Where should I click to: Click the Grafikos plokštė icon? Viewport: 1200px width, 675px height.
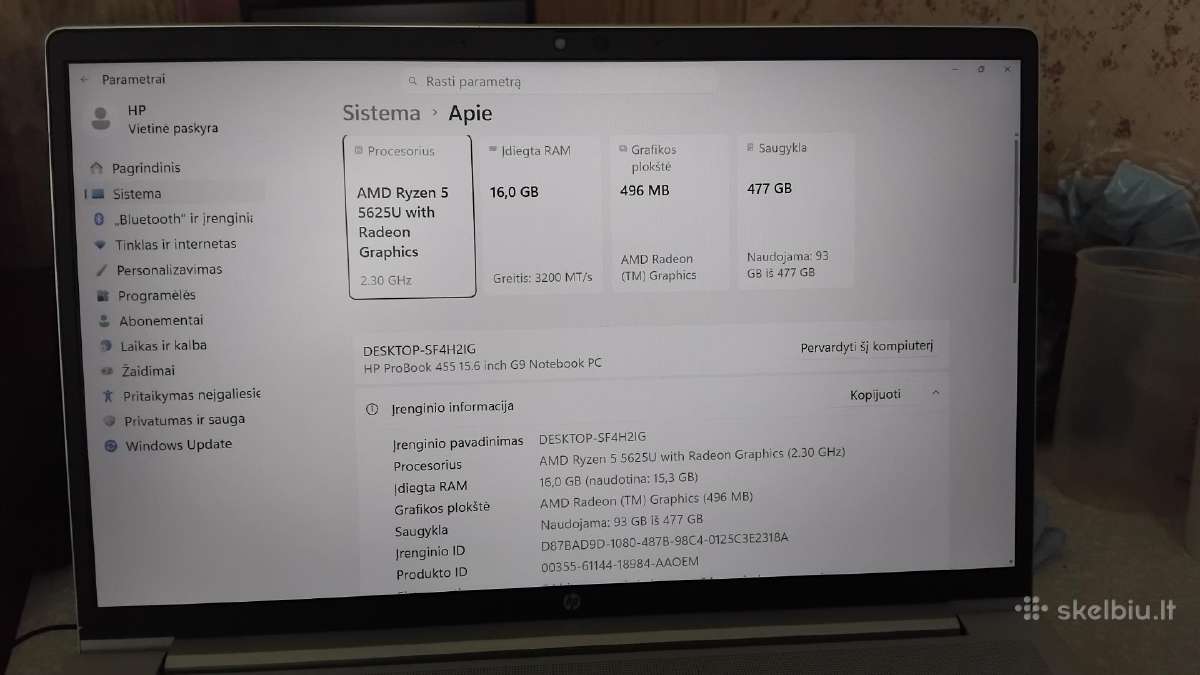623,149
